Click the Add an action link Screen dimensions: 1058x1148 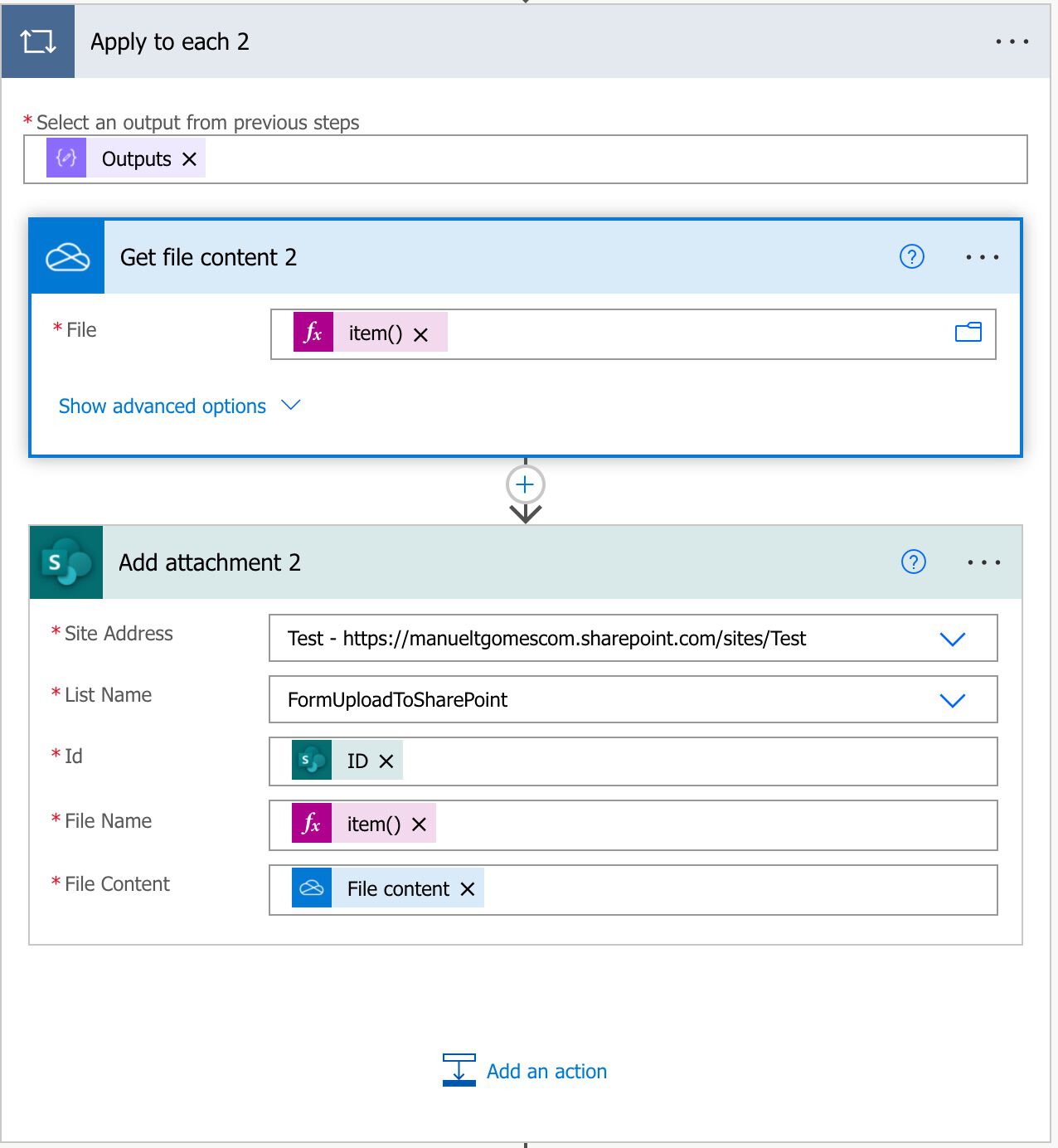tap(546, 1071)
